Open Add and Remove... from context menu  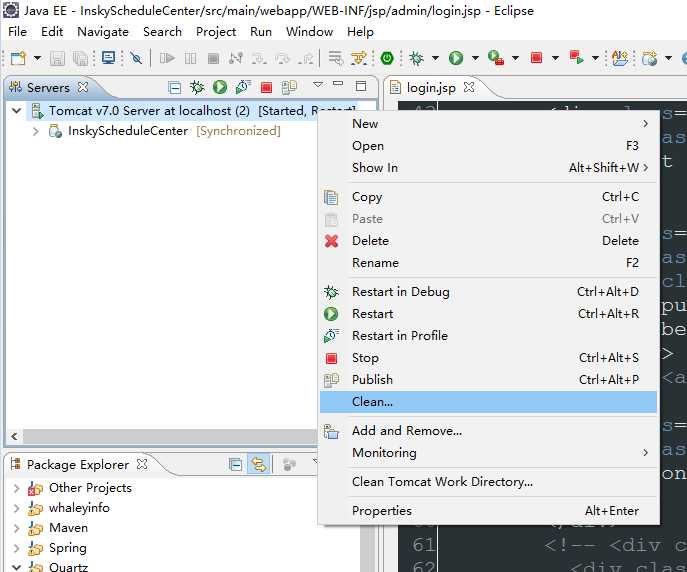point(489,431)
